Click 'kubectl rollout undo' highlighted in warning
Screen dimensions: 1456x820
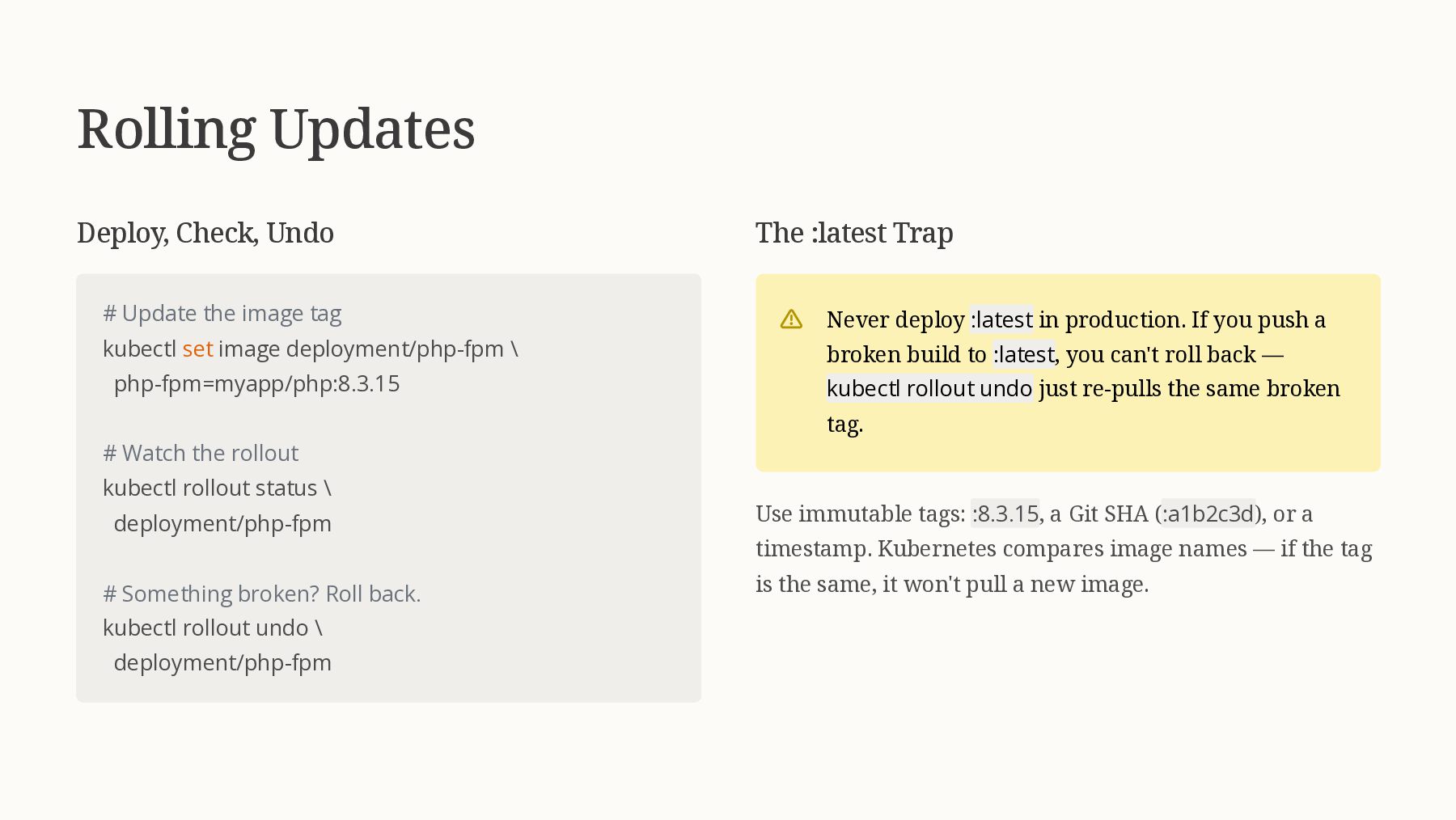(929, 389)
